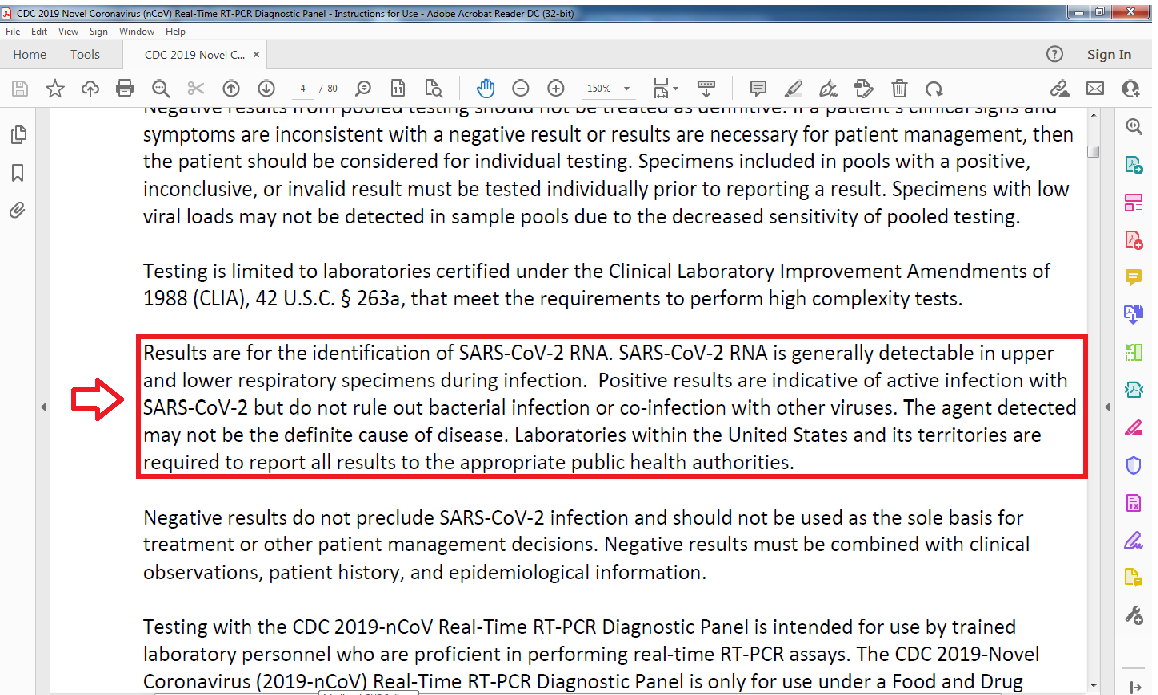Viewport: 1158px width, 695px height.
Task: Click the pink Redact pen icon in the right pane
Action: pos(1134,428)
